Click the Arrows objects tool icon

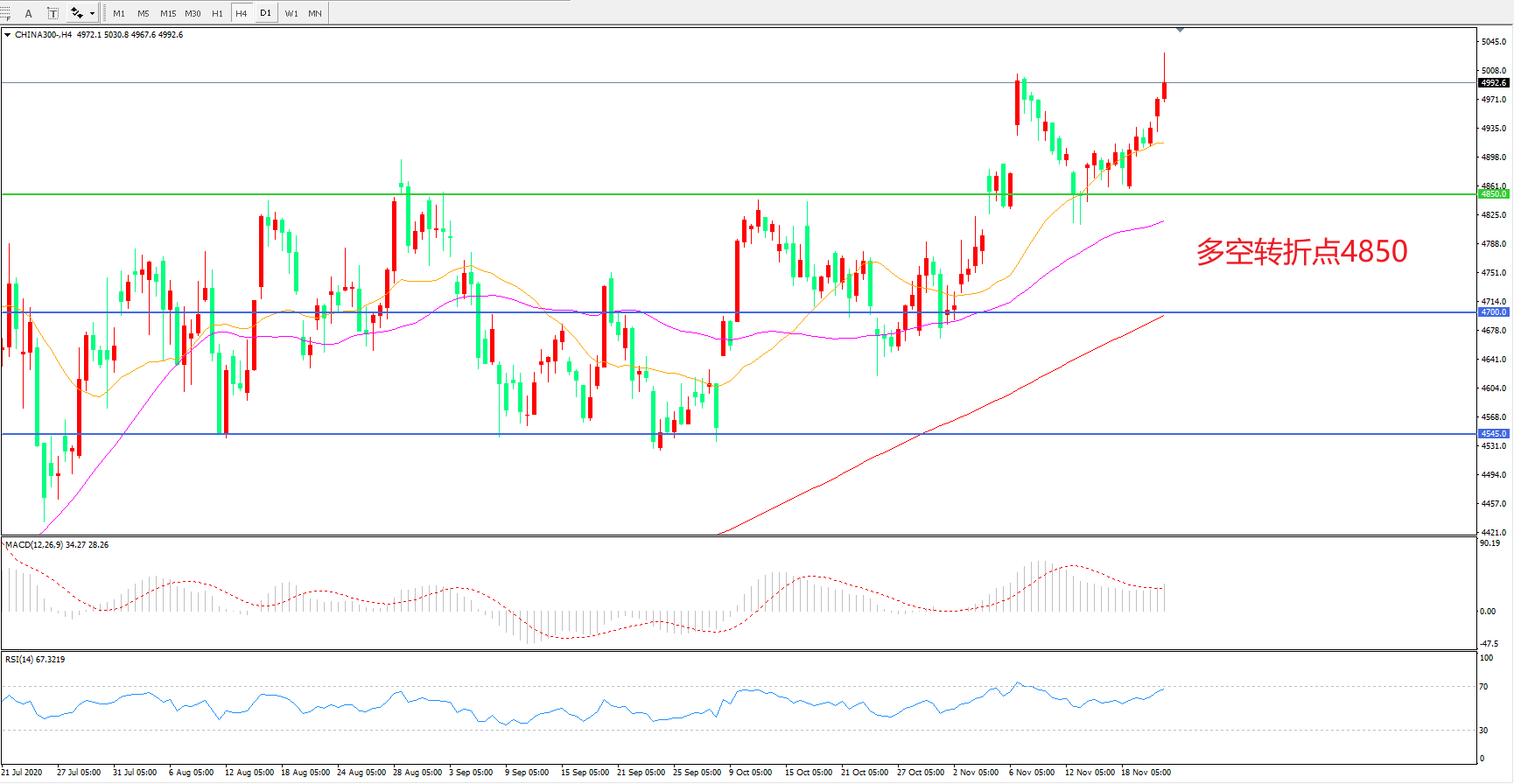tap(77, 13)
